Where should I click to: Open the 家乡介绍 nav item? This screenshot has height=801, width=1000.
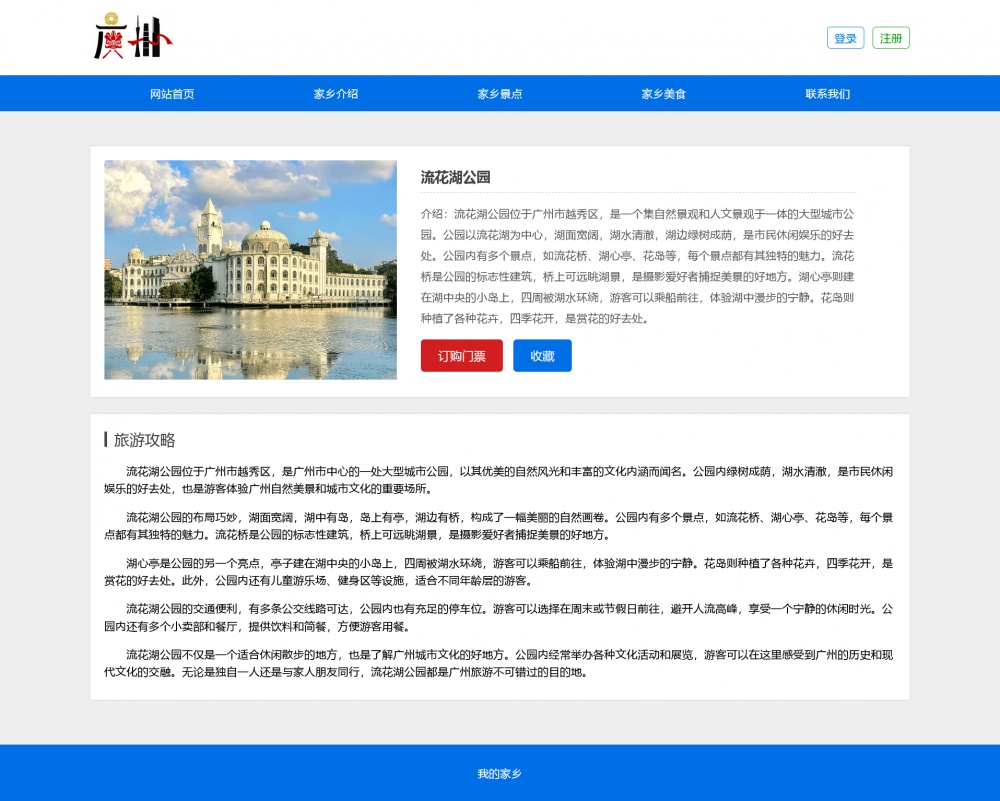click(336, 94)
